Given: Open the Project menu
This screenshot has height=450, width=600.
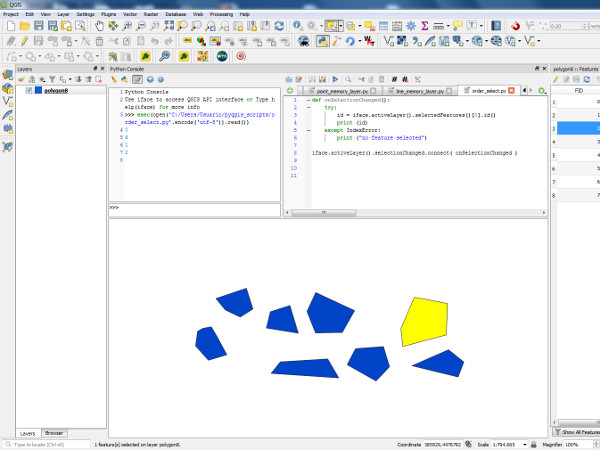Looking at the screenshot, I should pyautogui.click(x=11, y=14).
